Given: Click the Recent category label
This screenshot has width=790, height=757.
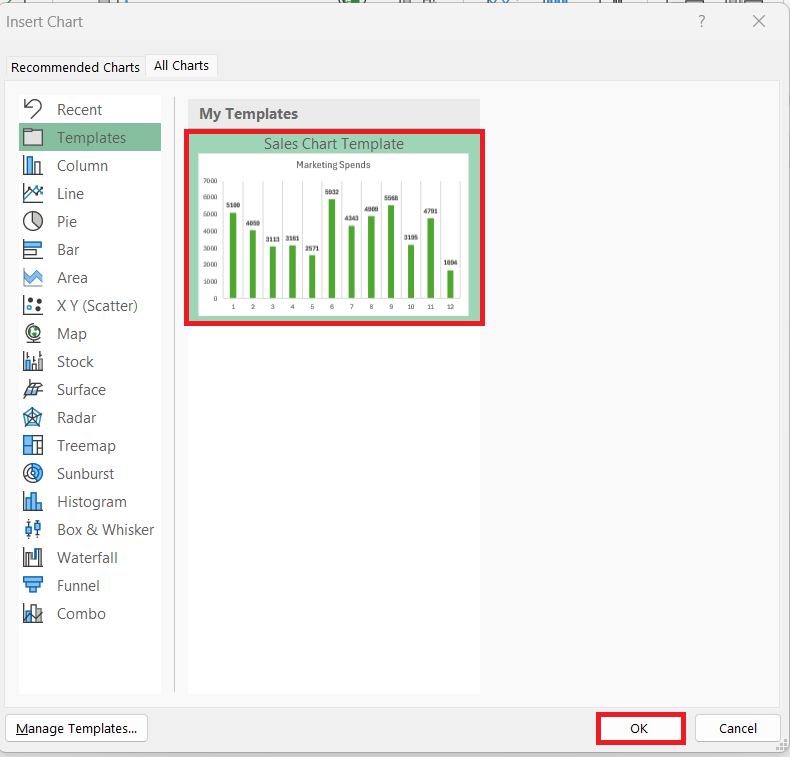Looking at the screenshot, I should [x=79, y=110].
